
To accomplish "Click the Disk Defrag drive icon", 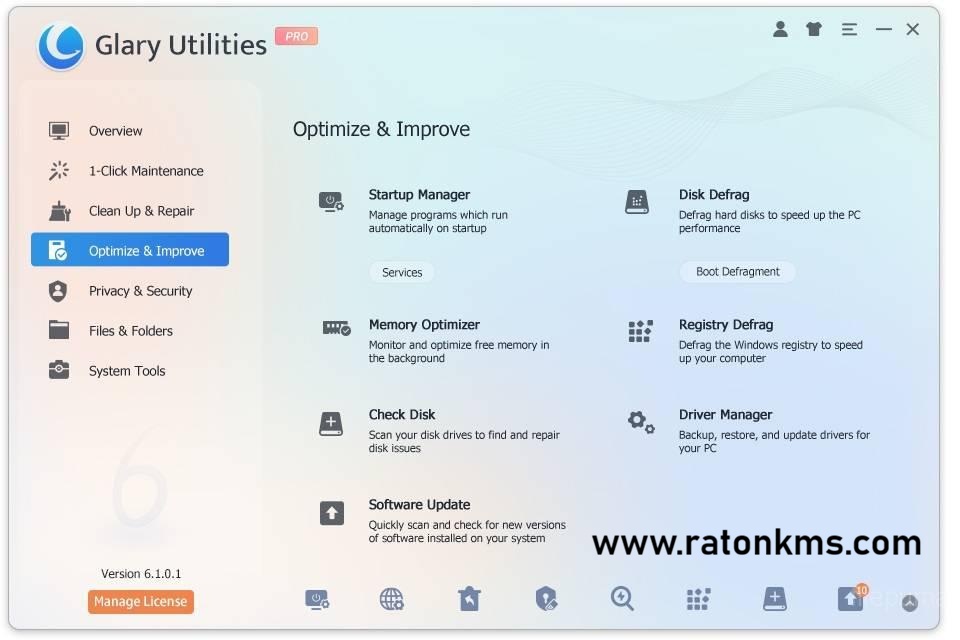I will 637,202.
